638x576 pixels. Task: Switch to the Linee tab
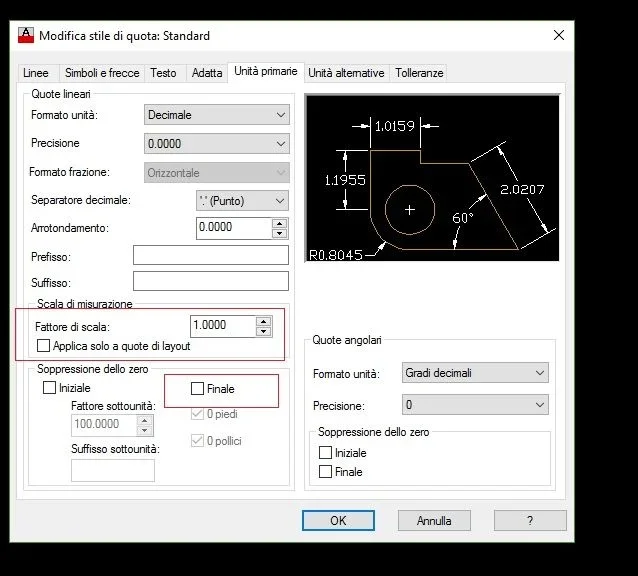(x=36, y=73)
